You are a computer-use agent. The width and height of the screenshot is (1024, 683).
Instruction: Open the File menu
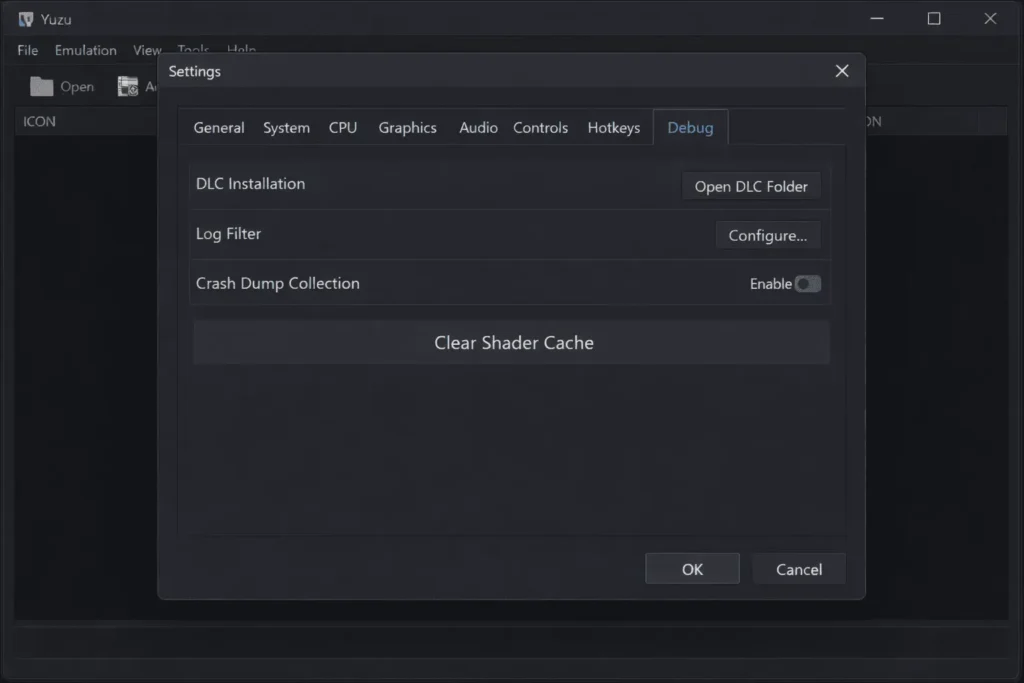(x=26, y=50)
